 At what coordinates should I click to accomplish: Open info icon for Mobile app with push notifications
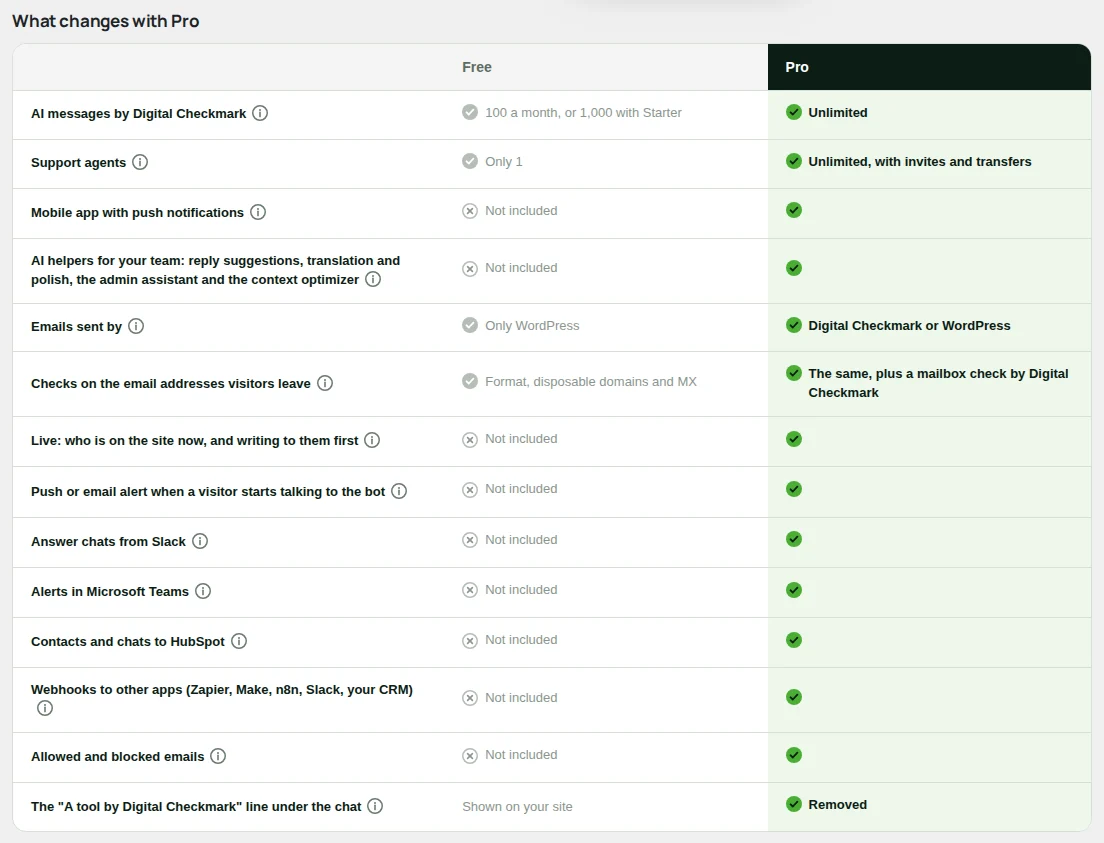coord(258,212)
